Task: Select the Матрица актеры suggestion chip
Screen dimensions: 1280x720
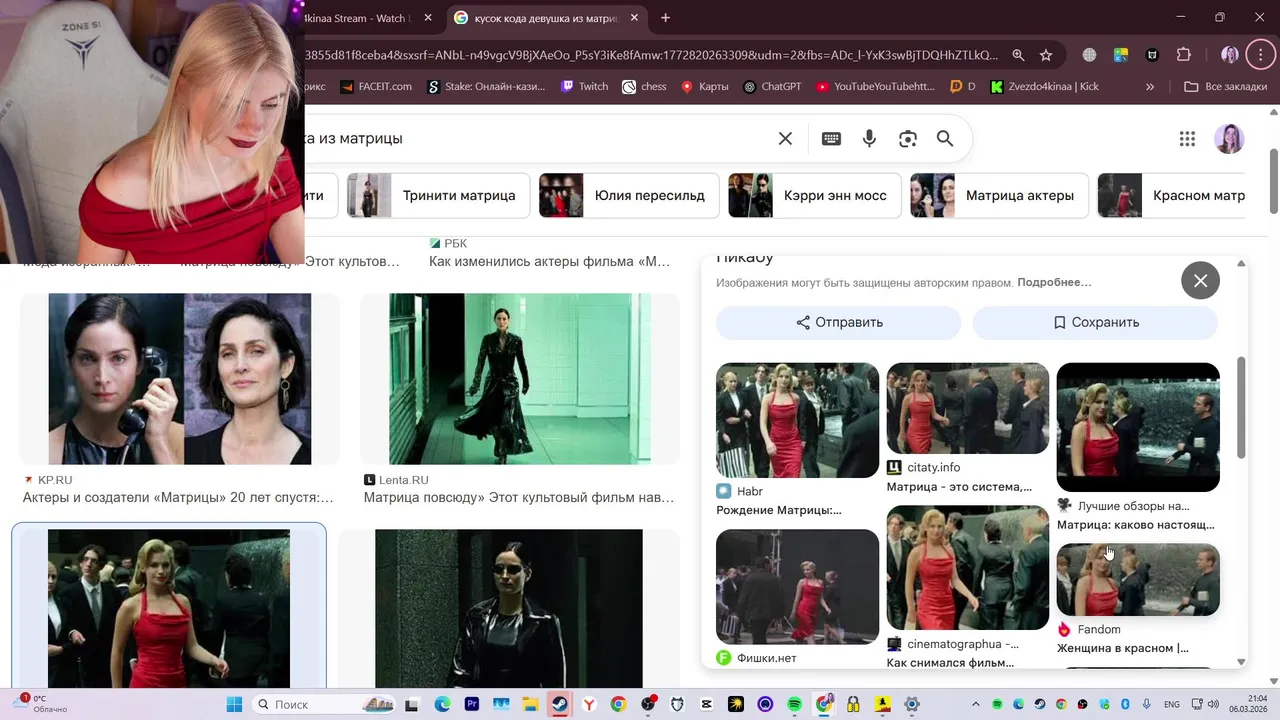Action: pos(999,195)
